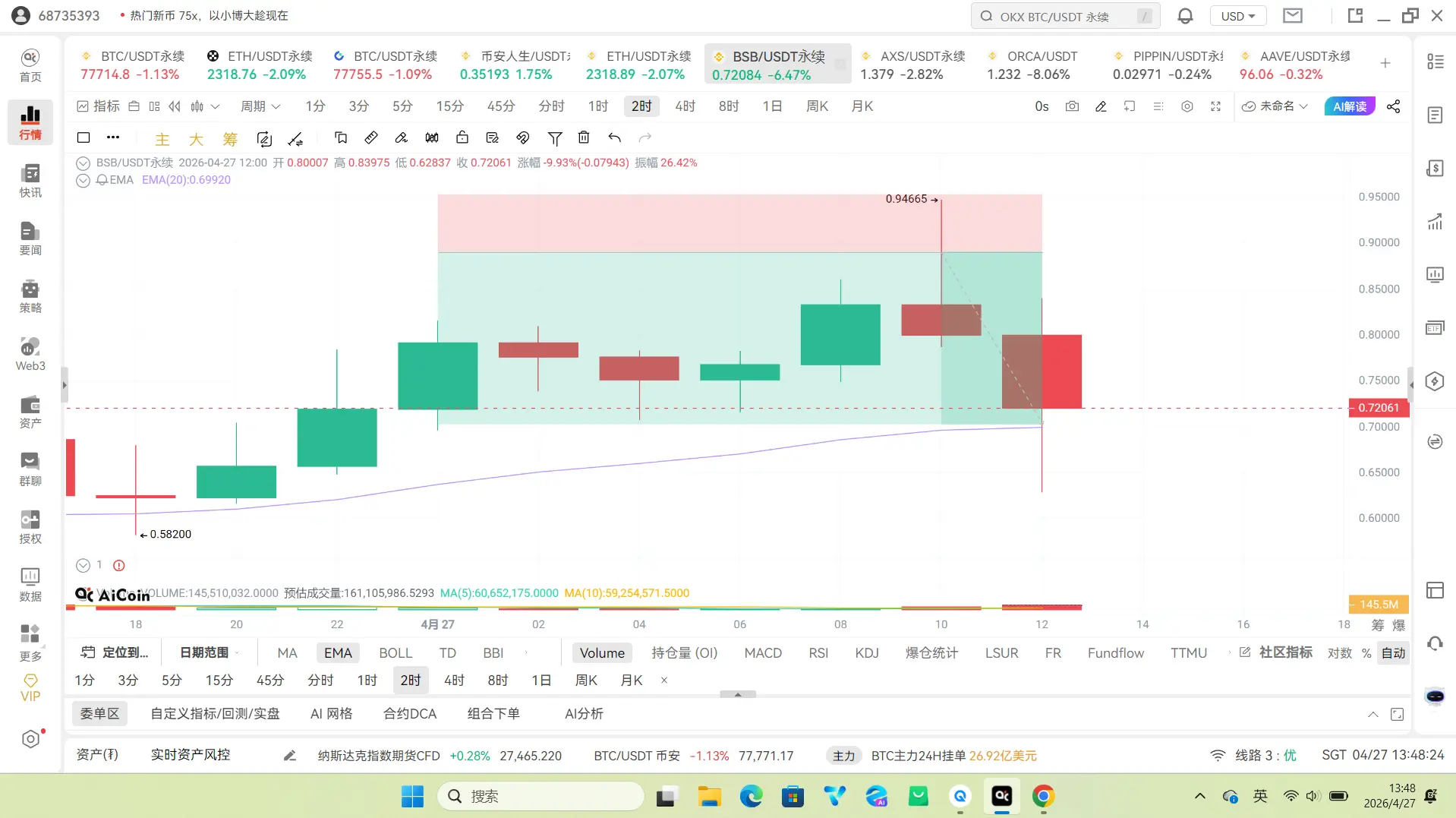
Task: Collapse the left panel arrow handle
Action: coord(65,386)
